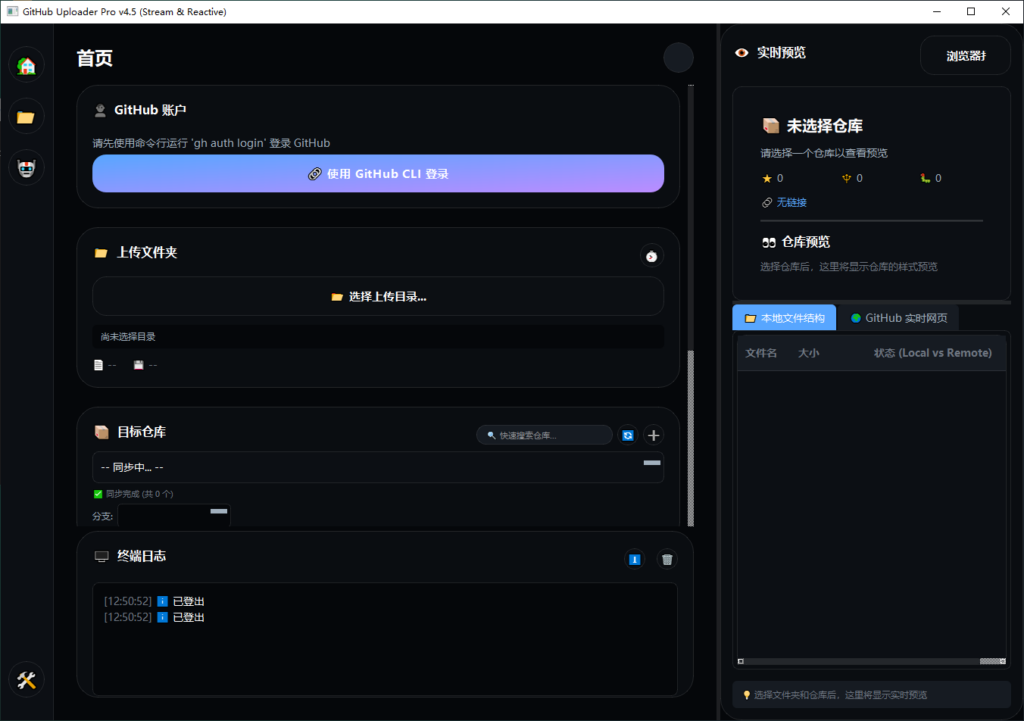
Task: Choose upload directory button
Action: (378, 296)
